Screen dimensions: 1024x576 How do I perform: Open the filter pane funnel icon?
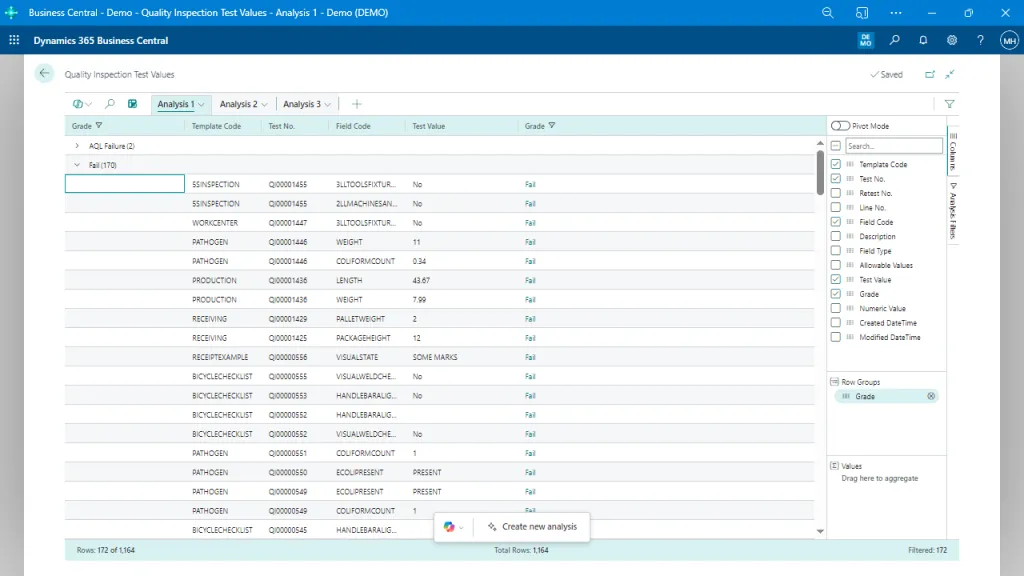pyautogui.click(x=949, y=104)
